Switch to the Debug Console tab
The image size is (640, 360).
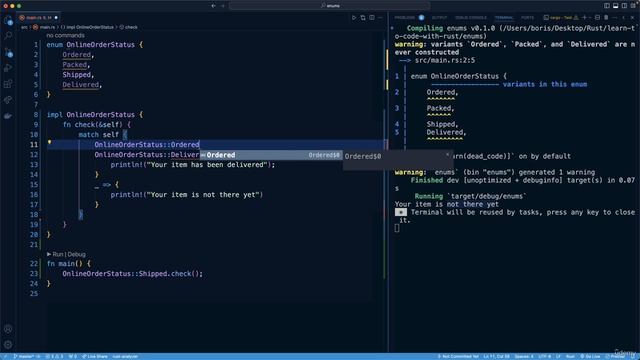(x=471, y=18)
